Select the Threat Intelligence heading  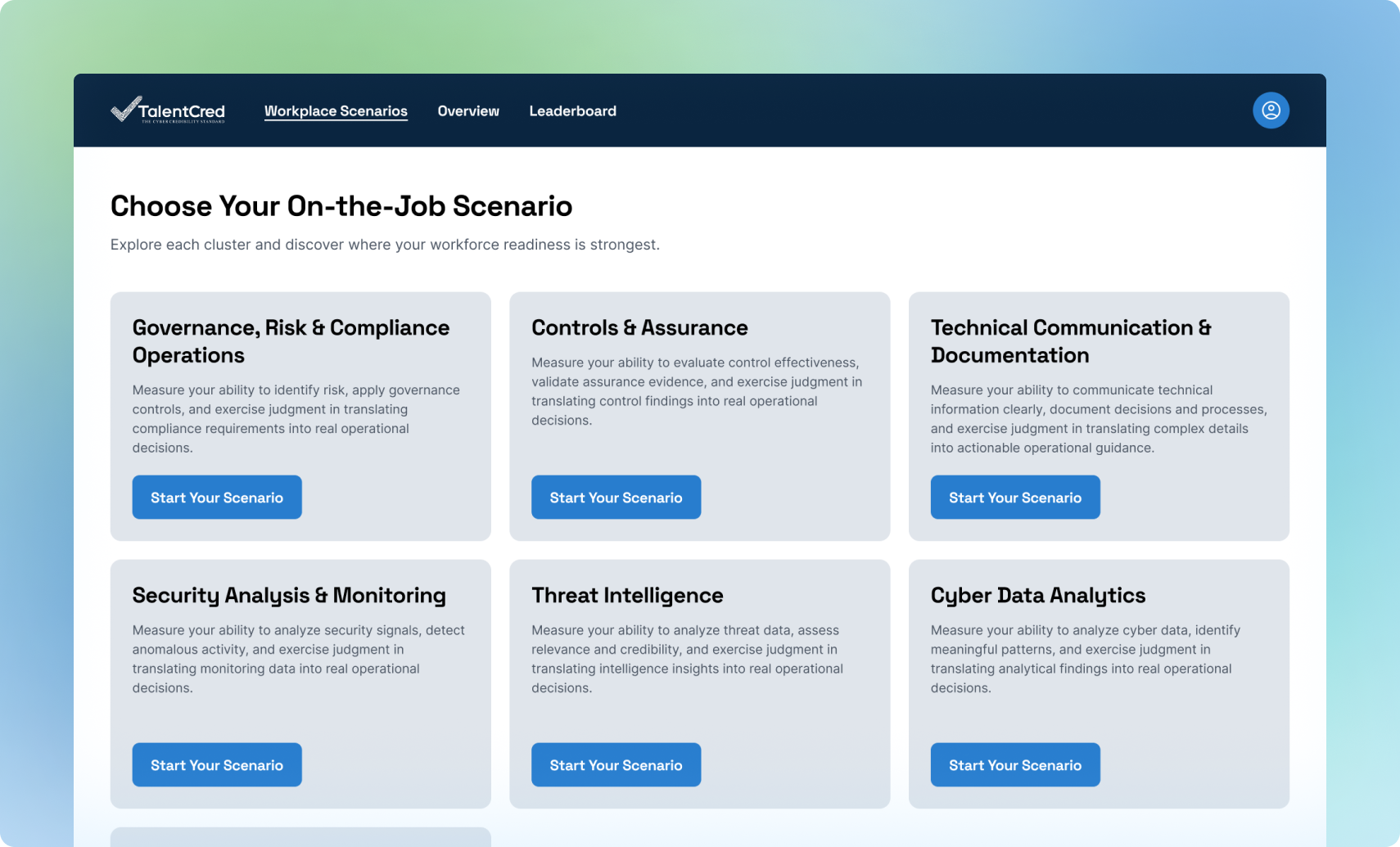[x=627, y=596]
